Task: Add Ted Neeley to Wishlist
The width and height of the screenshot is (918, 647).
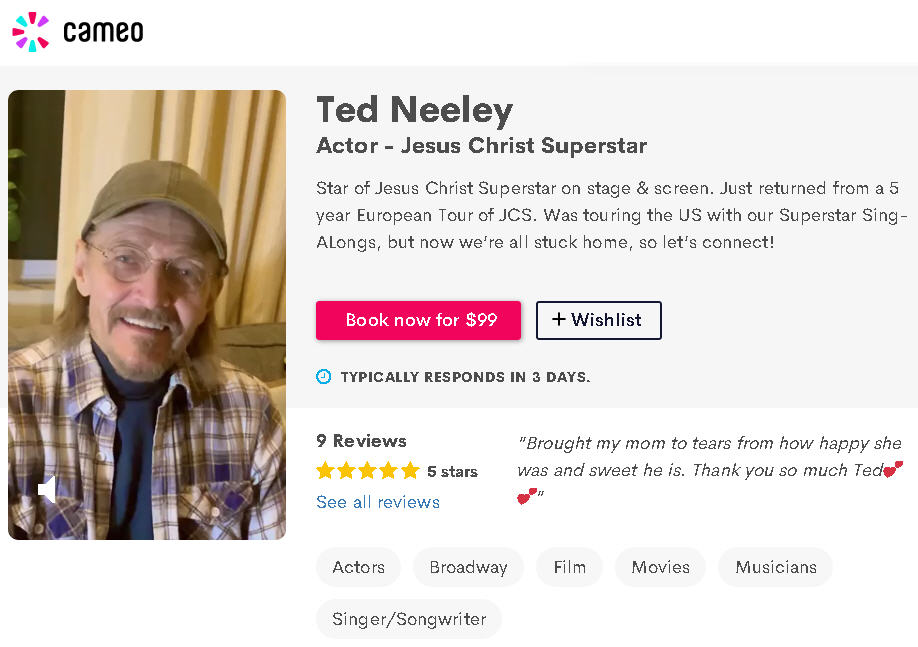Action: point(598,320)
